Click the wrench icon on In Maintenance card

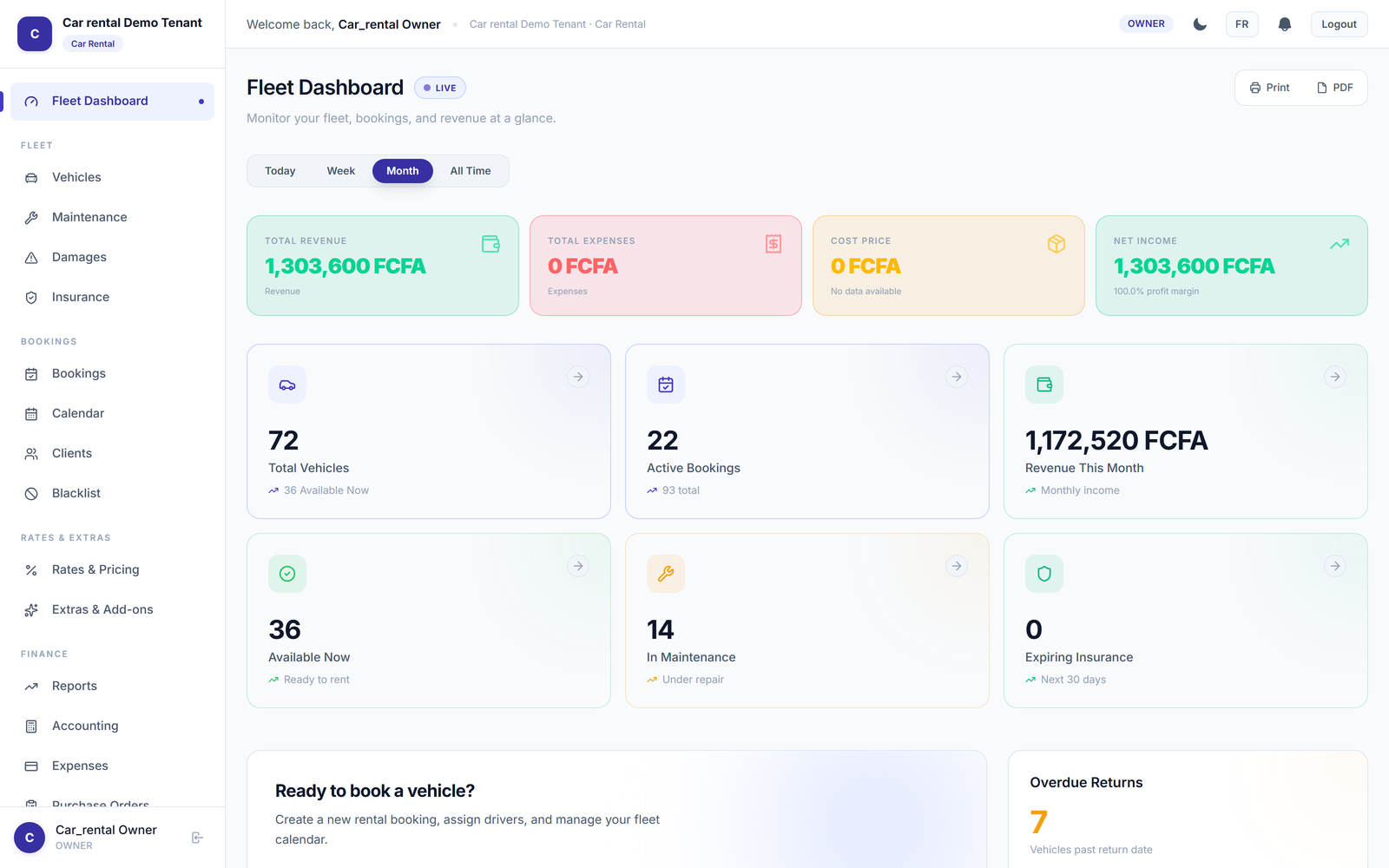666,574
